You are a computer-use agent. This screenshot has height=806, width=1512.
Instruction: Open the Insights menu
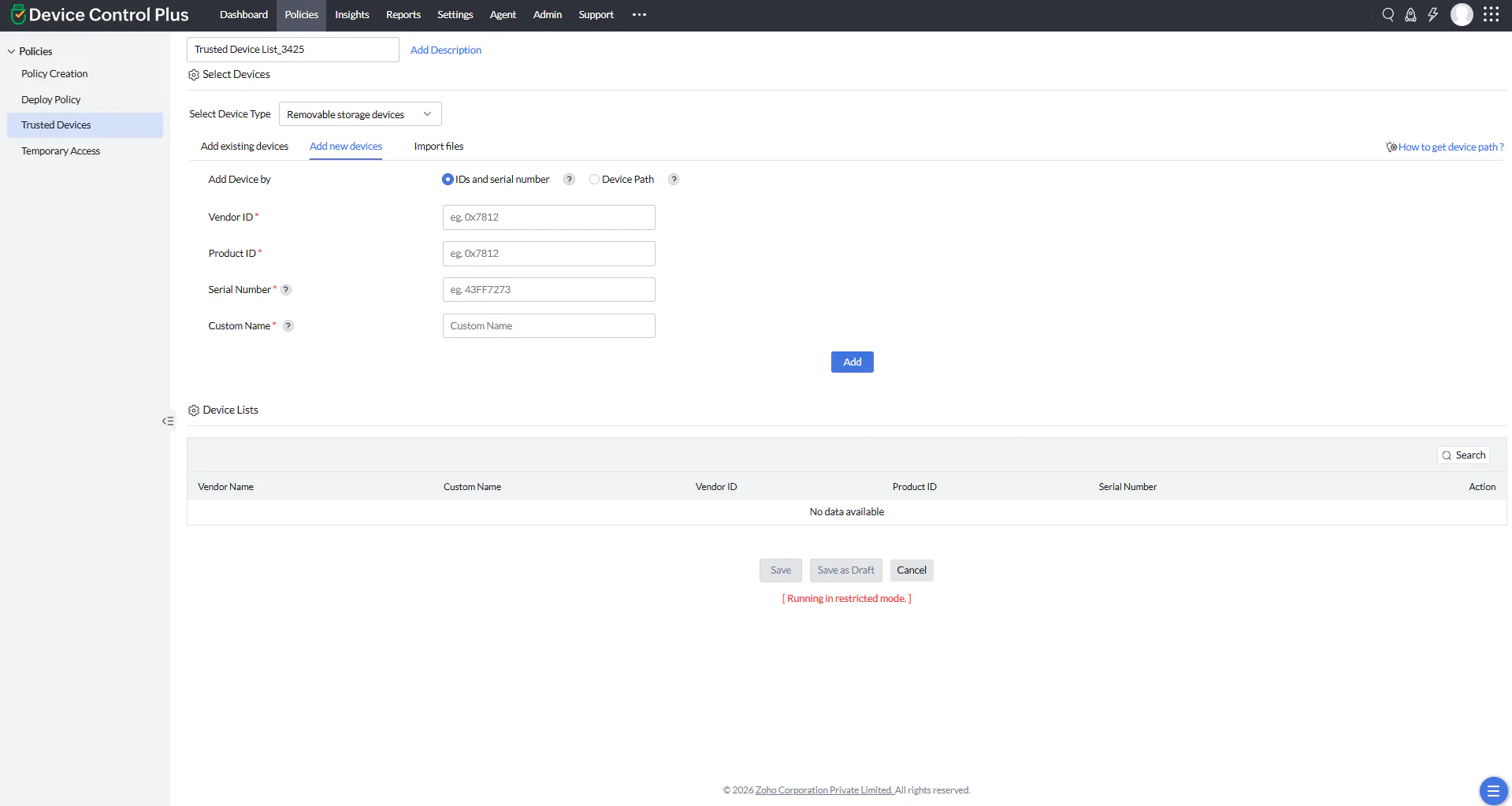click(x=352, y=15)
